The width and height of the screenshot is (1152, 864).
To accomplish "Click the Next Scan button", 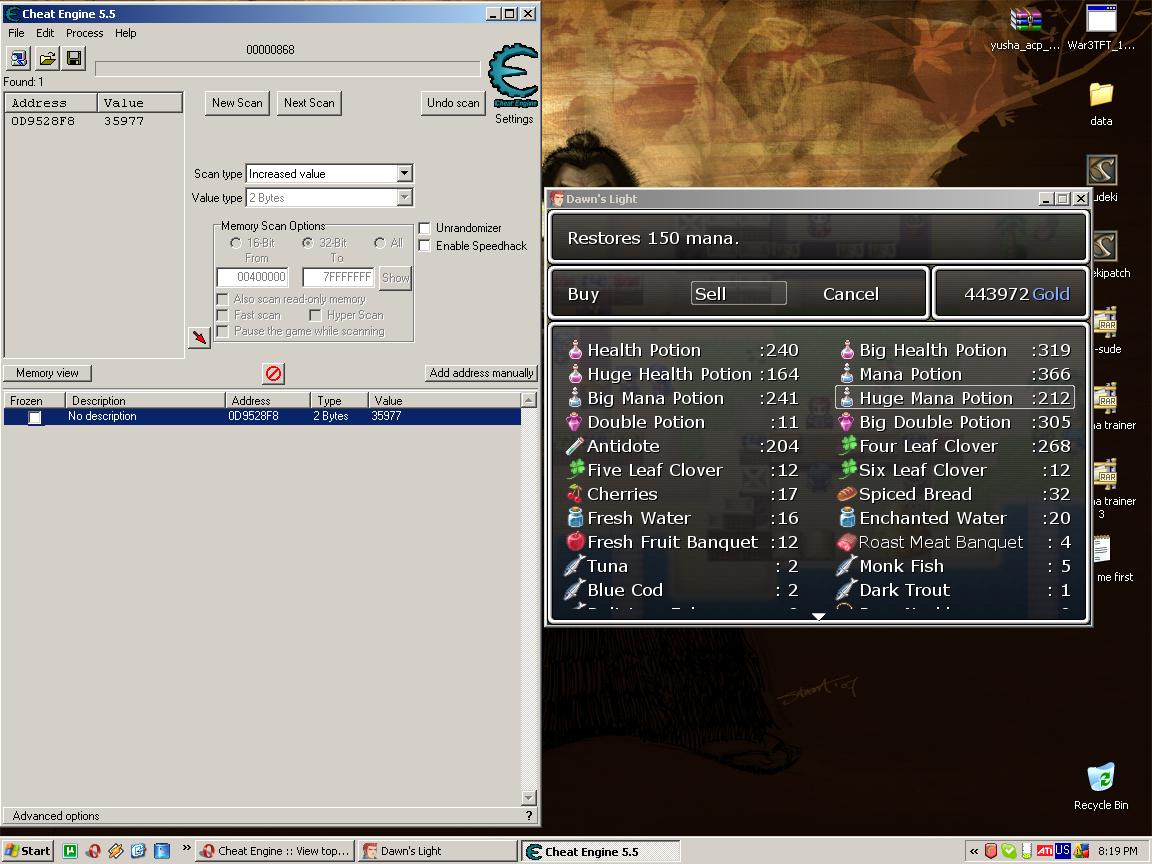I will (x=309, y=103).
